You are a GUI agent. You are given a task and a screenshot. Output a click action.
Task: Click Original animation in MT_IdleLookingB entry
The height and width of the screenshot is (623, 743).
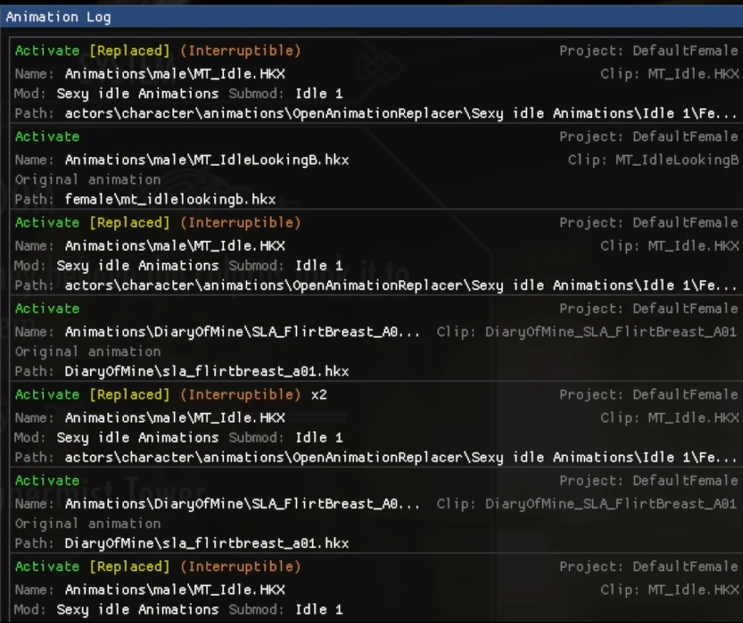[88, 180]
